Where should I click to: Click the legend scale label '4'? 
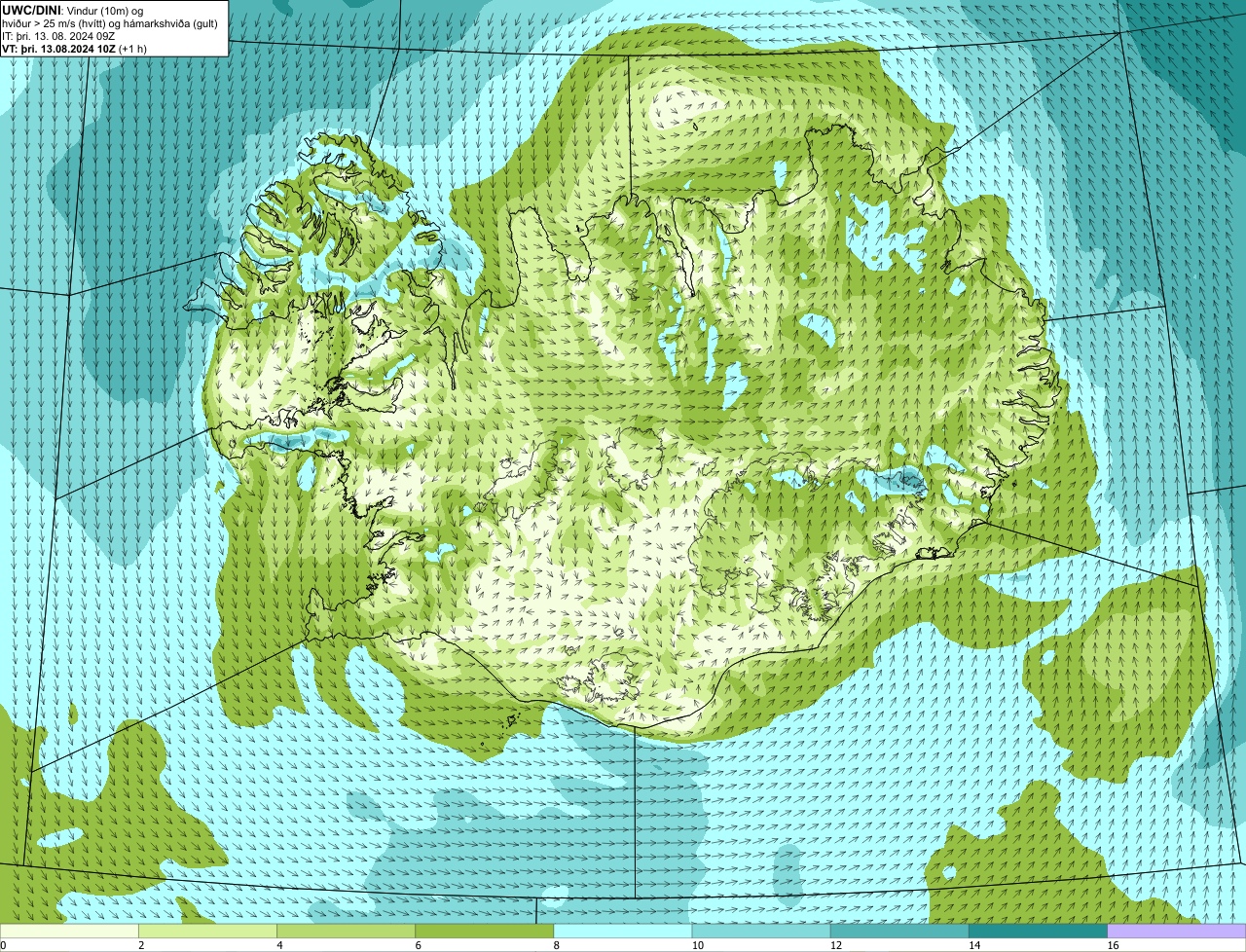[279, 945]
